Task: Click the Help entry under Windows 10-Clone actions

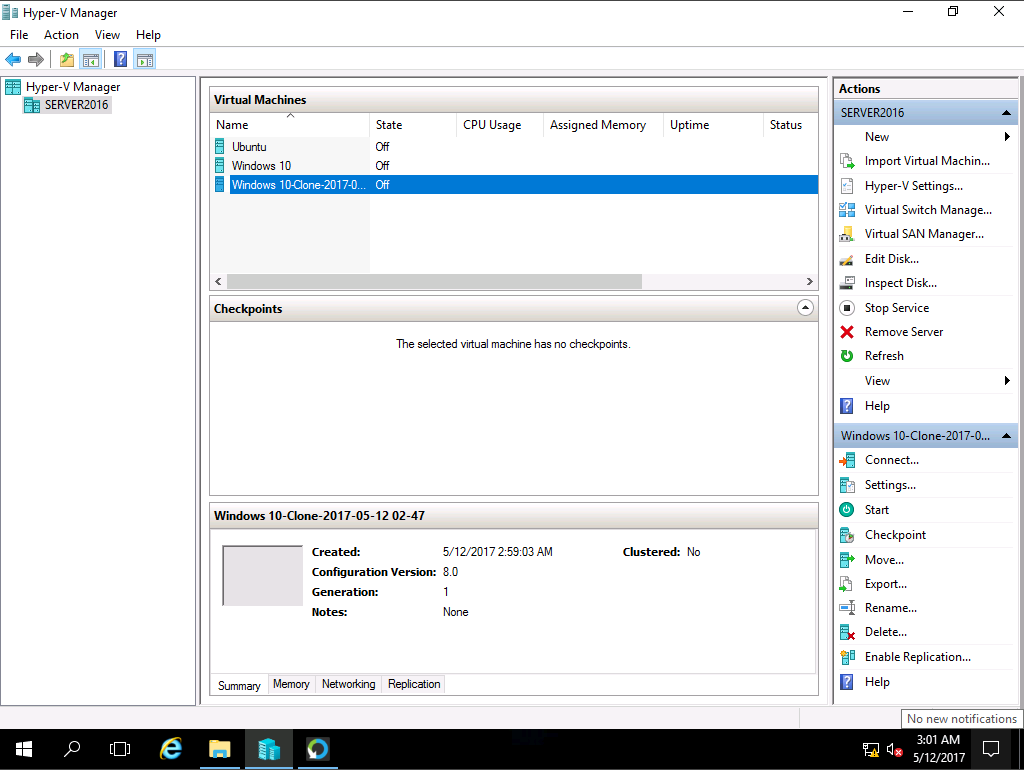Action: click(877, 682)
